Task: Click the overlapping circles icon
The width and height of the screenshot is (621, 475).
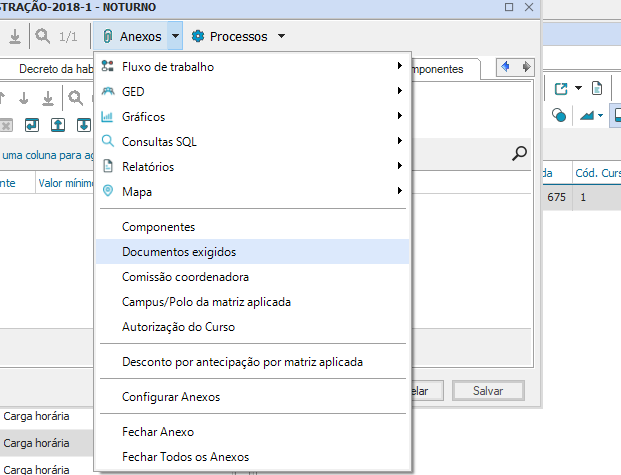Action: [x=560, y=116]
